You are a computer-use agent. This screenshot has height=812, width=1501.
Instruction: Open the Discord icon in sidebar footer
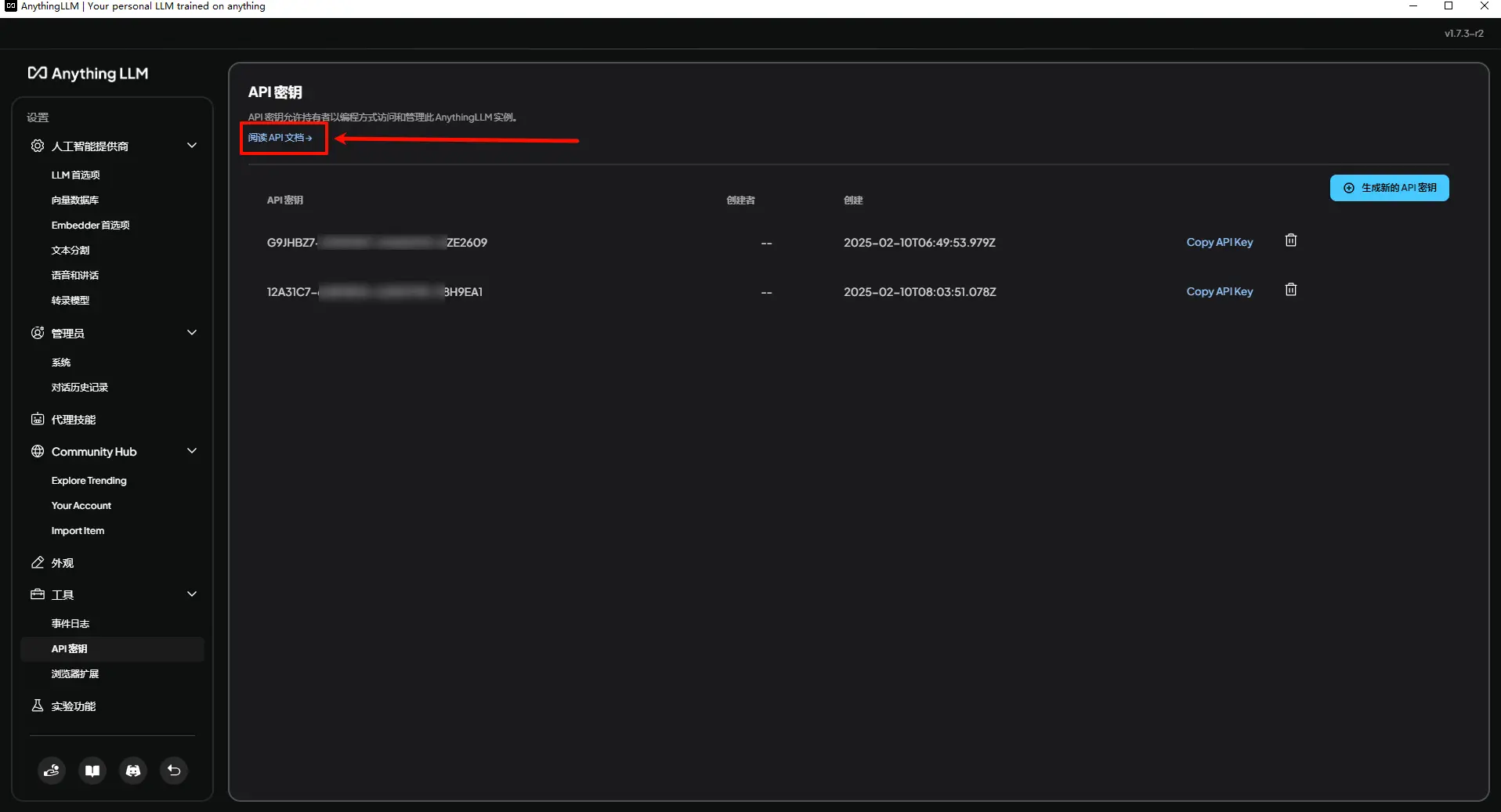coord(133,770)
